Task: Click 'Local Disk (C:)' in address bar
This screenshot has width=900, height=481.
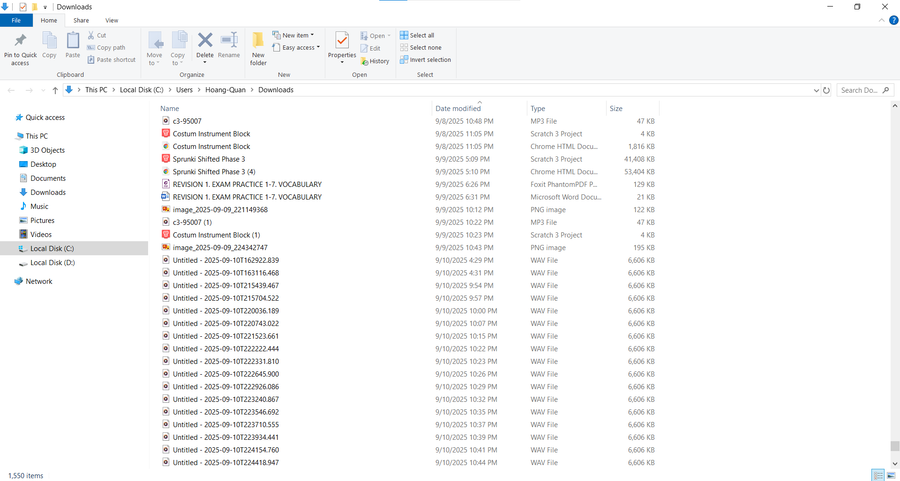Action: [x=141, y=90]
